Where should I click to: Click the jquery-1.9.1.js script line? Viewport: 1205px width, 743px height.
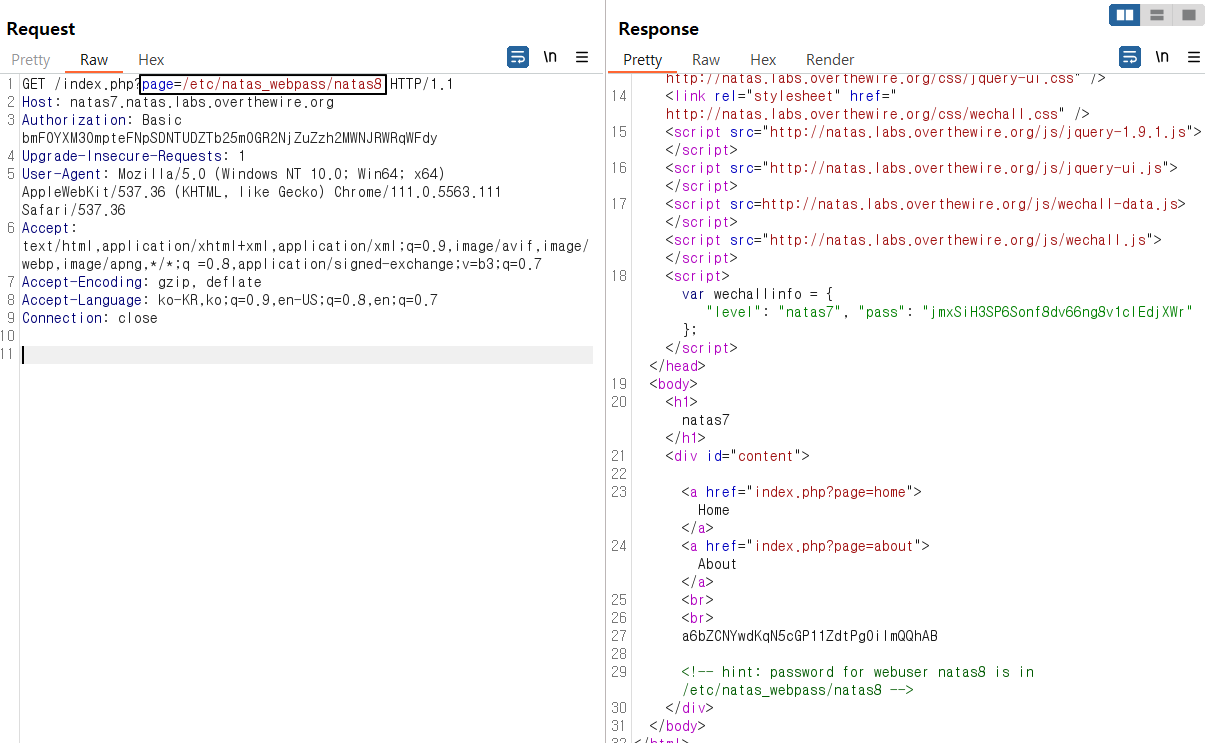(x=933, y=132)
